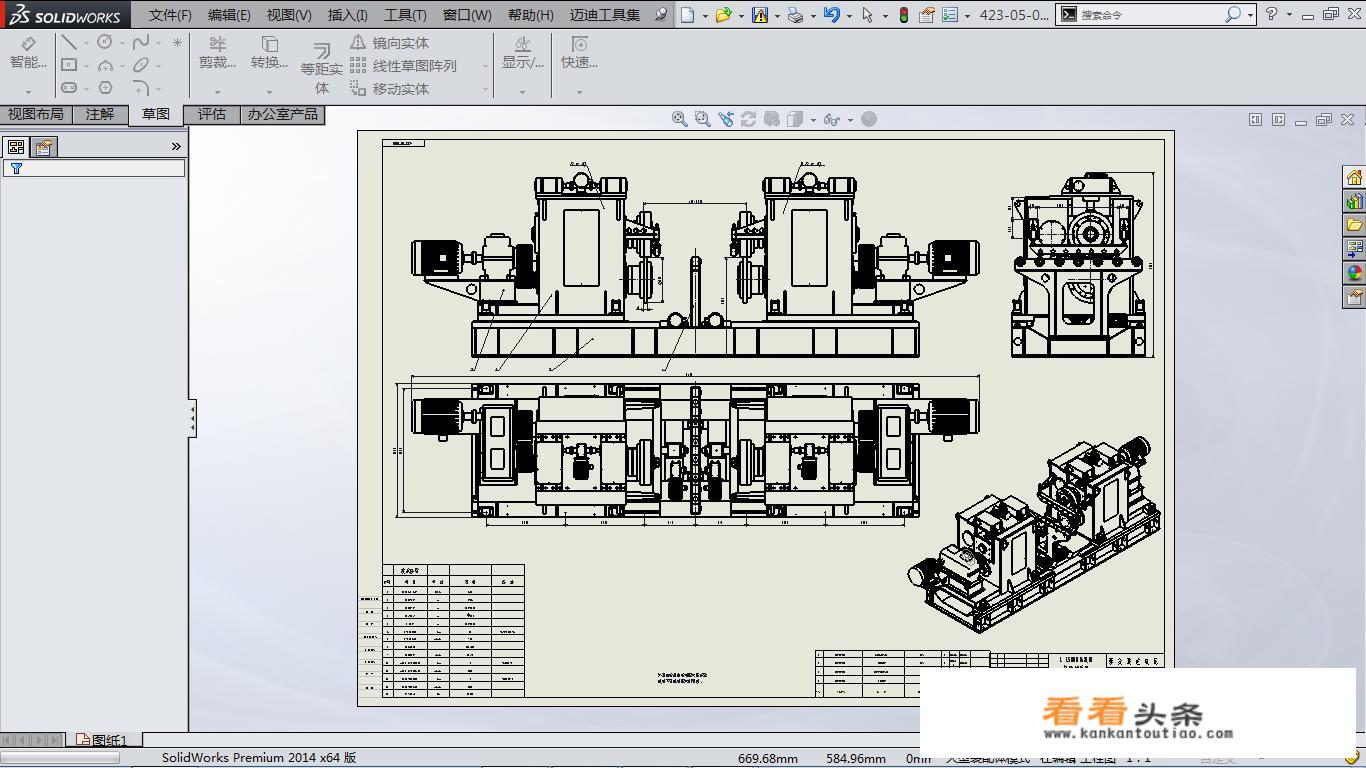Click Display/Delete Relations (显示/...) tool

(x=522, y=53)
